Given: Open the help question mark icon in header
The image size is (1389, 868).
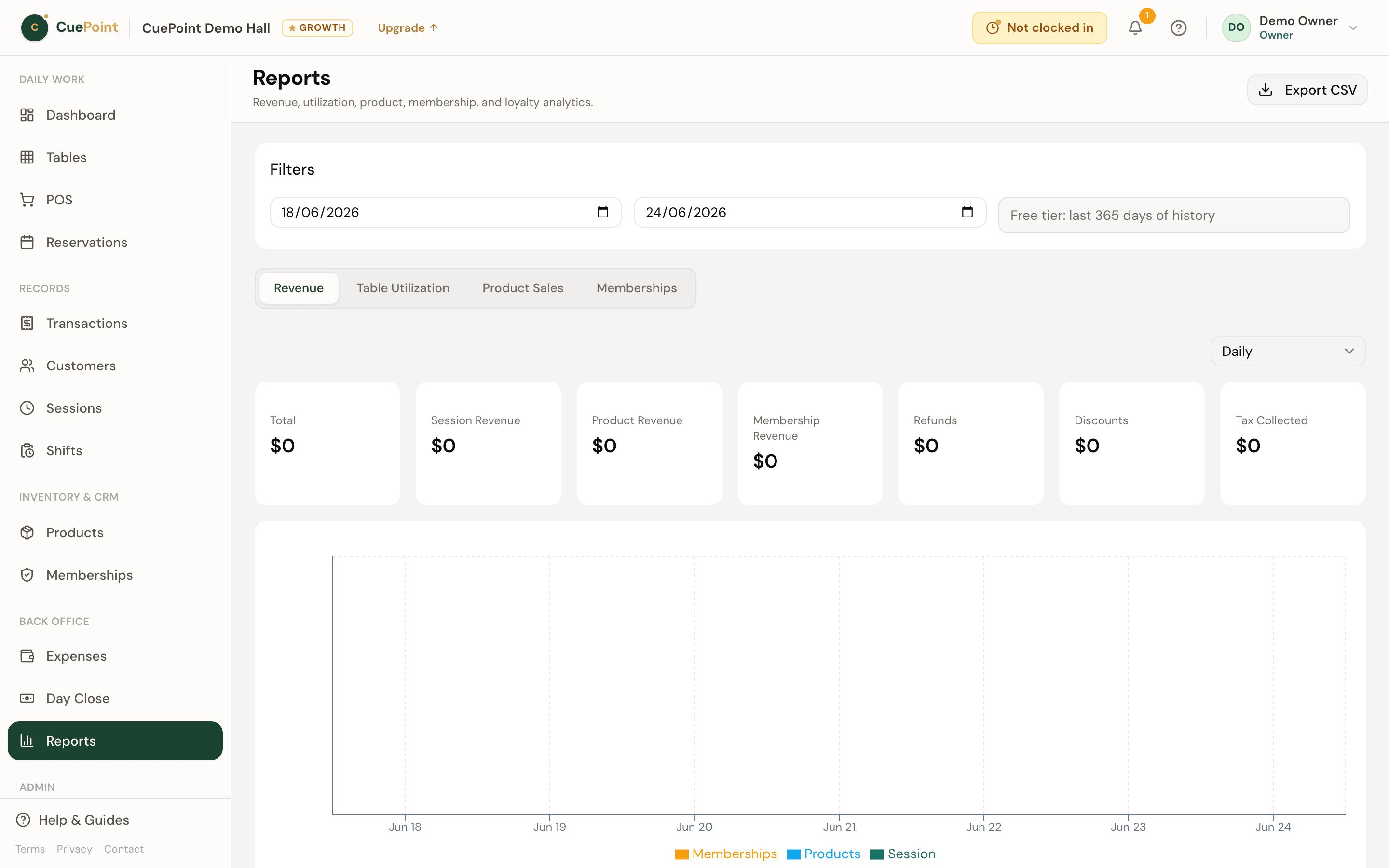Looking at the screenshot, I should [1178, 27].
